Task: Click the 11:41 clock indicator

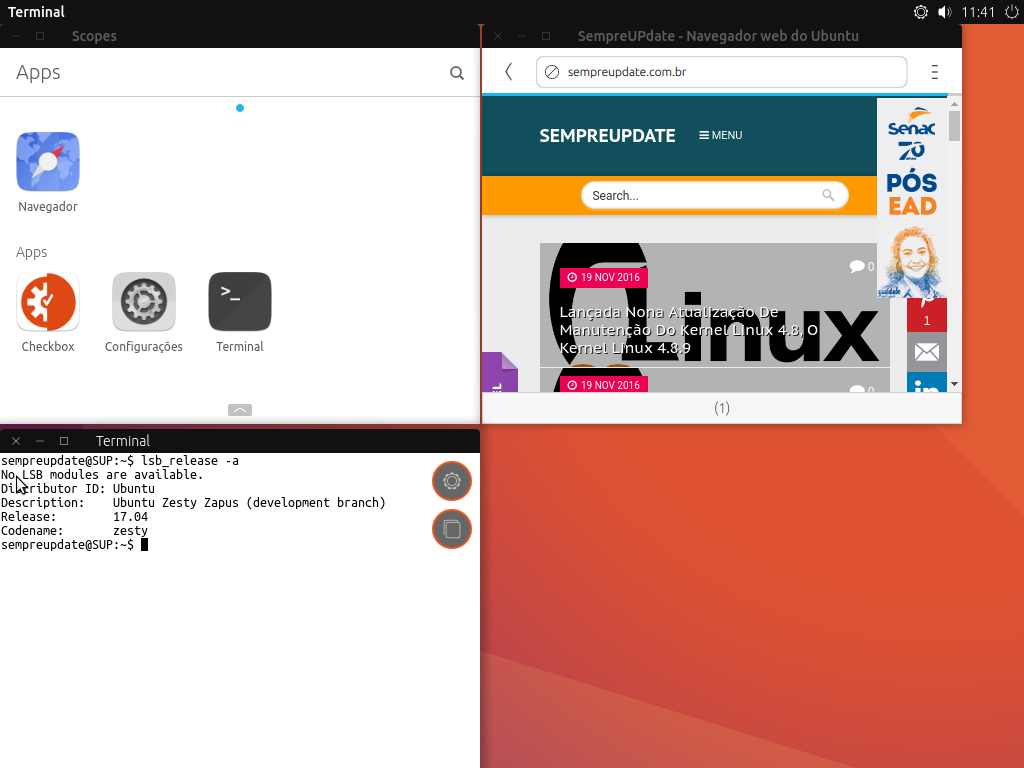Action: click(978, 12)
